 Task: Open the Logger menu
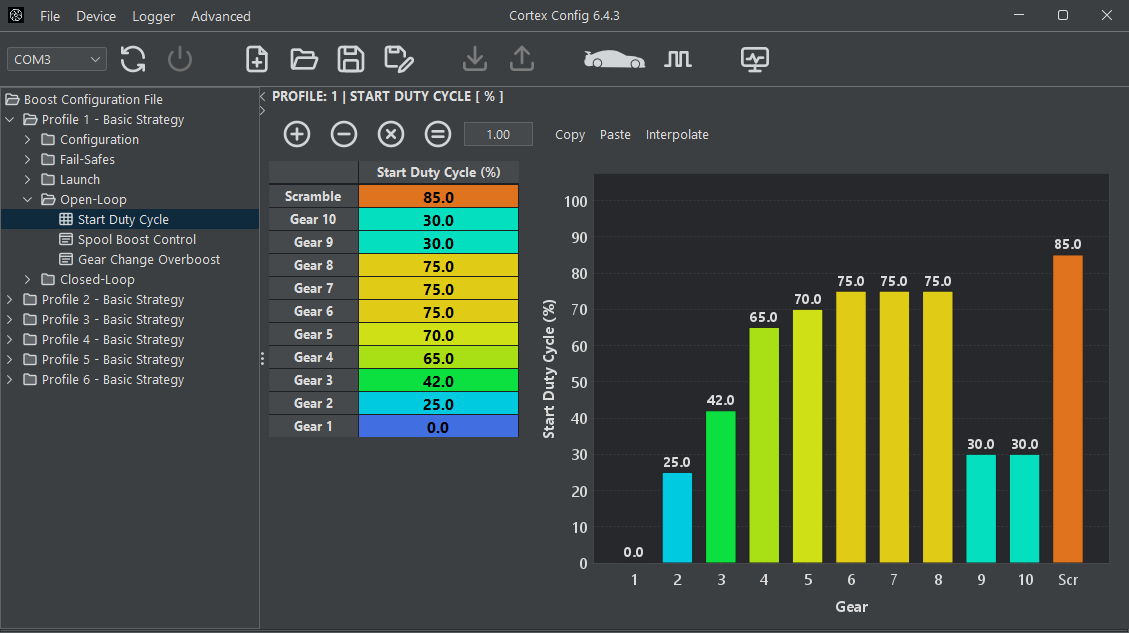(x=153, y=16)
